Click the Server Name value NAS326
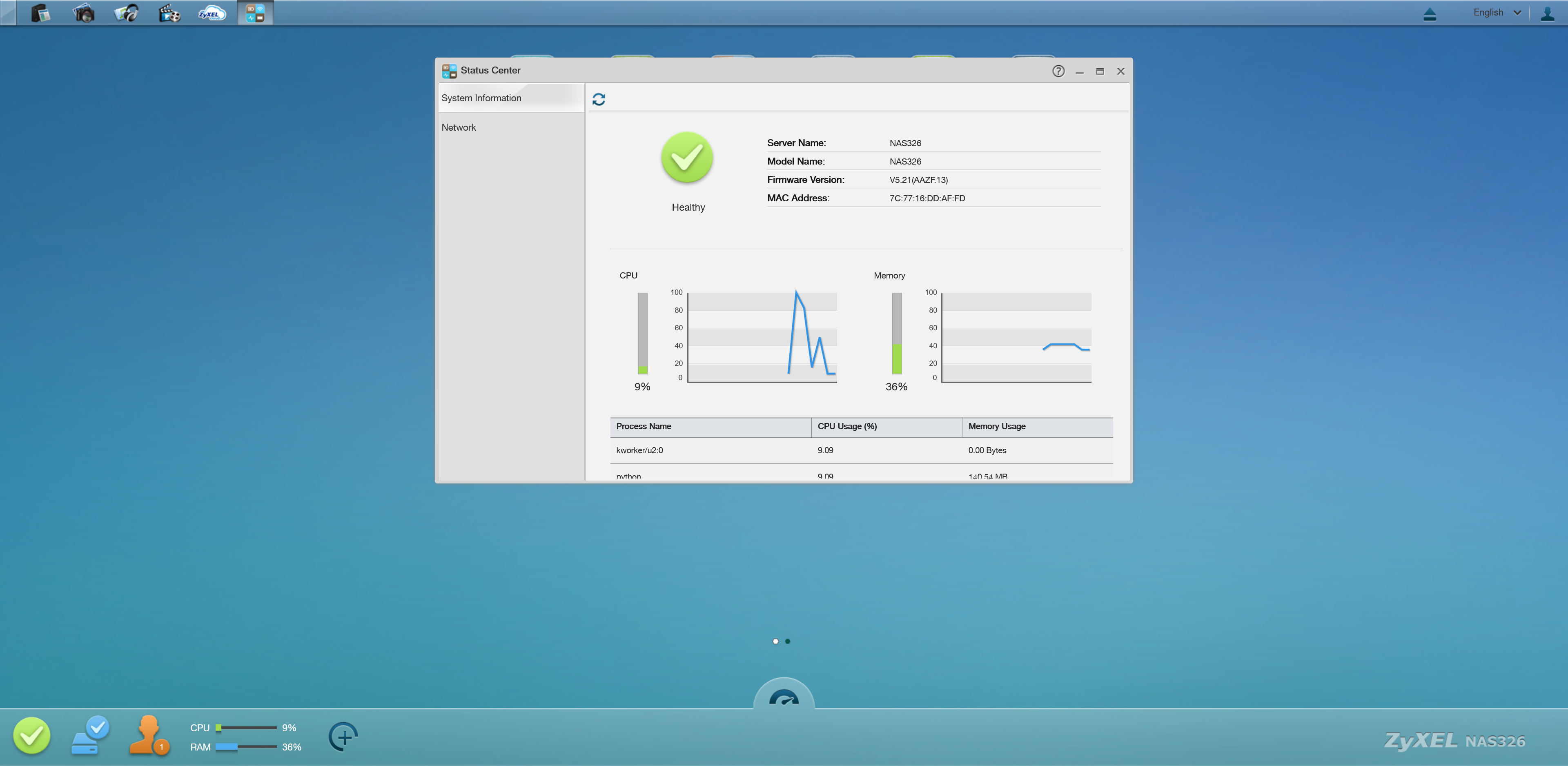Viewport: 1568px width, 766px height. (x=905, y=143)
